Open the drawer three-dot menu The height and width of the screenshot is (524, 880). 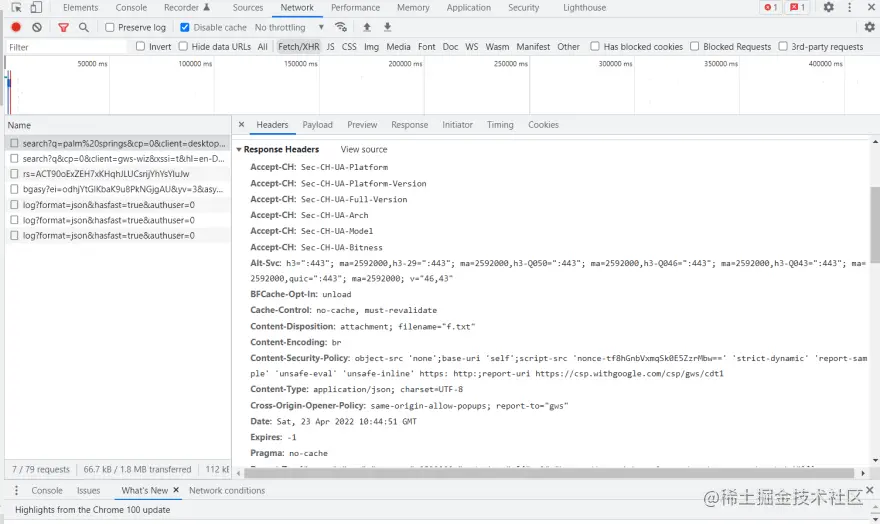coord(16,491)
